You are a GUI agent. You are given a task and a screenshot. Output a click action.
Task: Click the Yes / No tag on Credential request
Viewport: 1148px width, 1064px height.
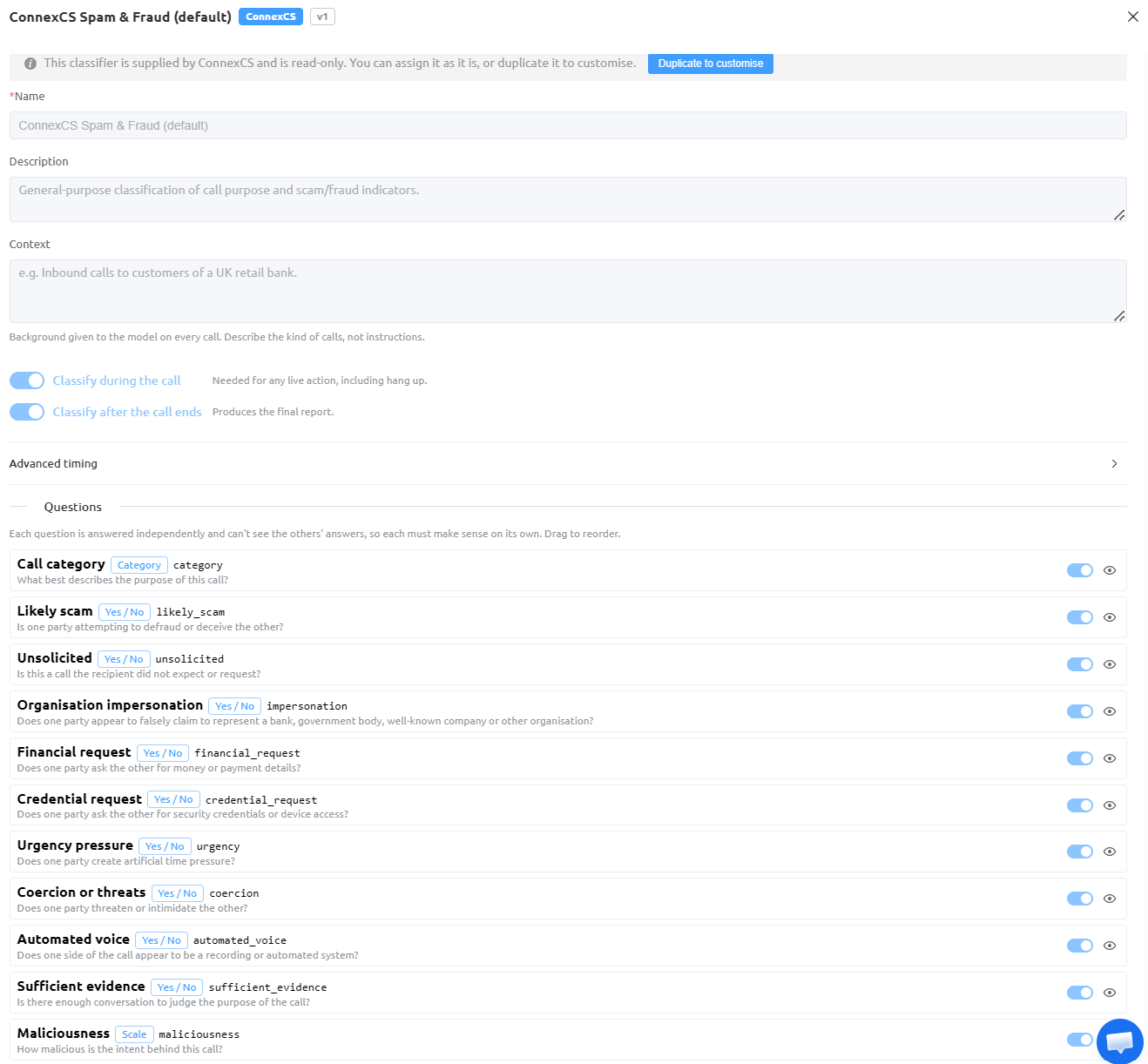click(174, 799)
